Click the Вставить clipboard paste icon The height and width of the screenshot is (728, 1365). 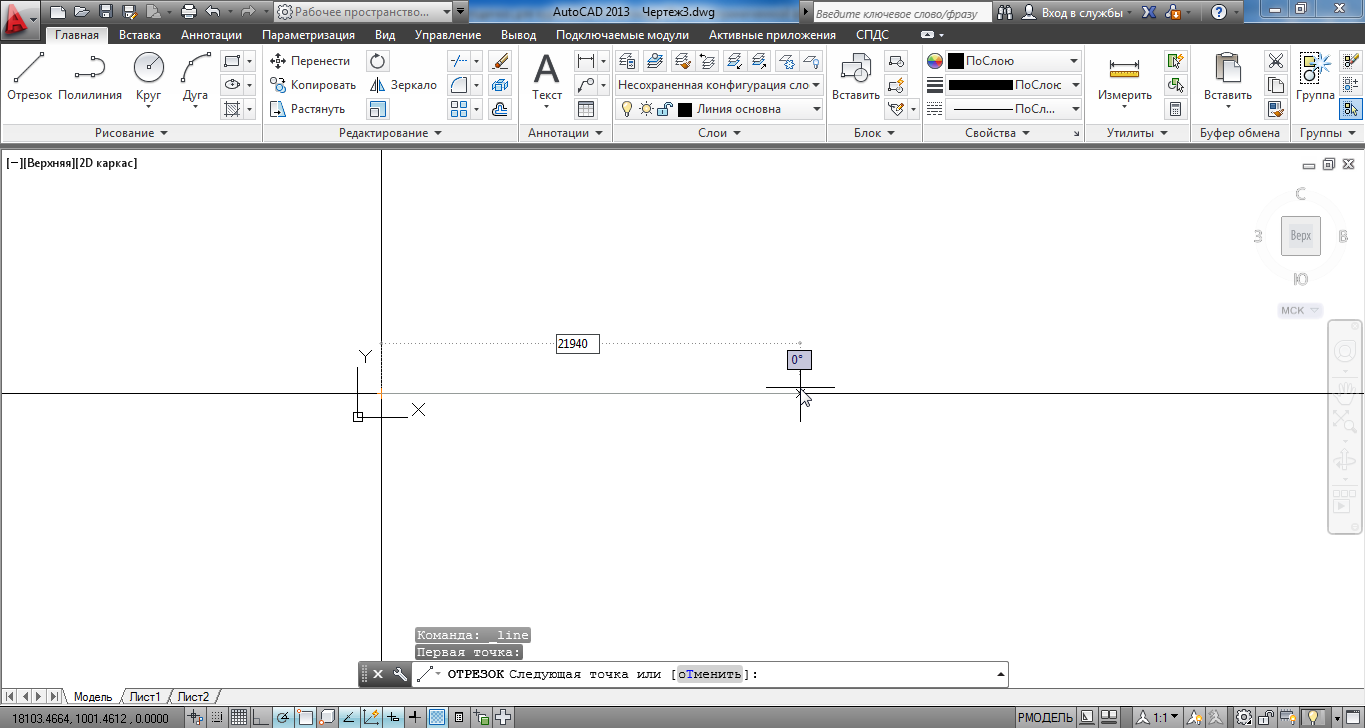(x=1228, y=77)
